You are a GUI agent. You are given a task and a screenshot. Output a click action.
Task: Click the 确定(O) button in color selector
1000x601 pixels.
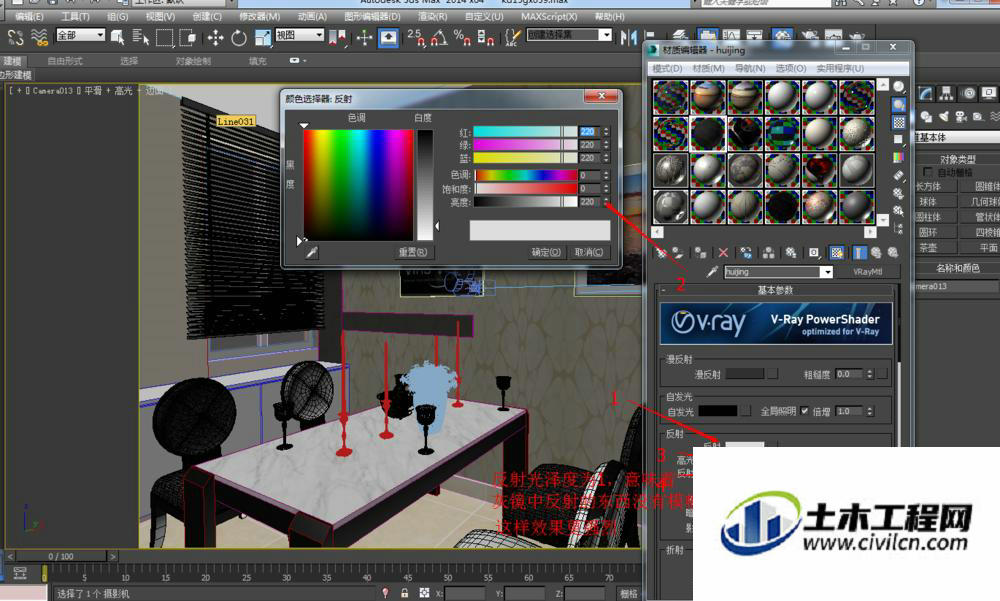point(547,253)
